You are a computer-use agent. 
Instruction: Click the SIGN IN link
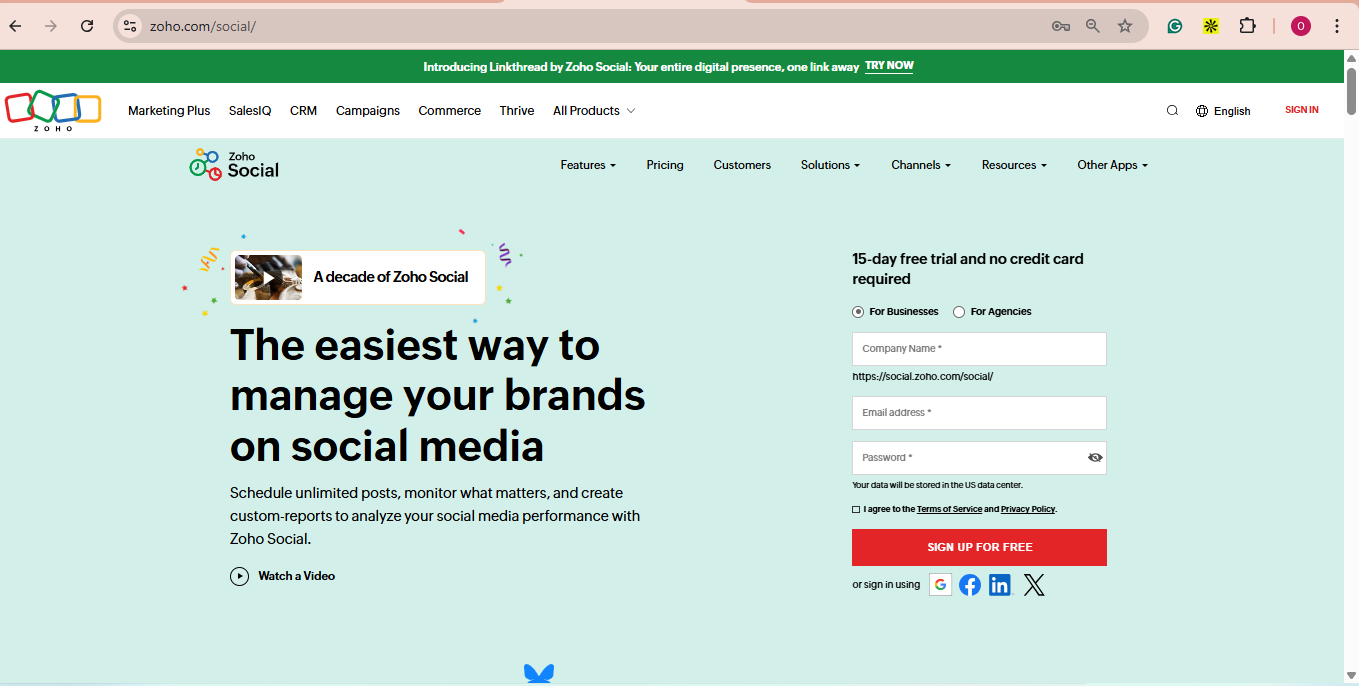point(1302,110)
